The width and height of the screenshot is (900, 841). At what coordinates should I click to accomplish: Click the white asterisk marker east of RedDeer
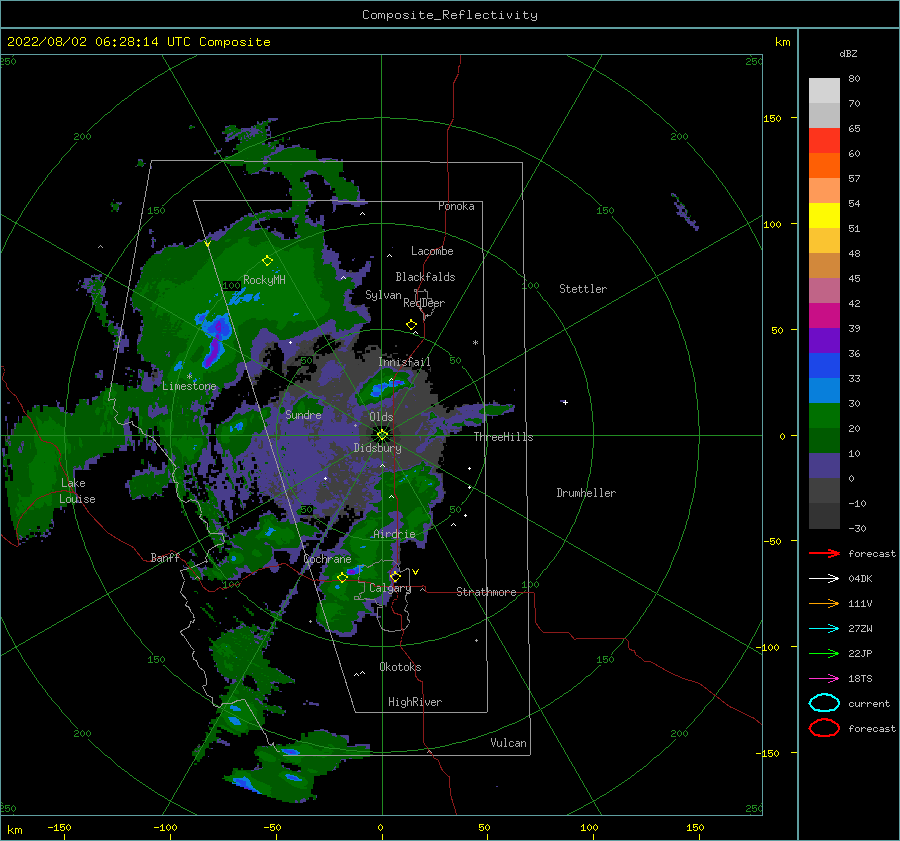(x=475, y=343)
